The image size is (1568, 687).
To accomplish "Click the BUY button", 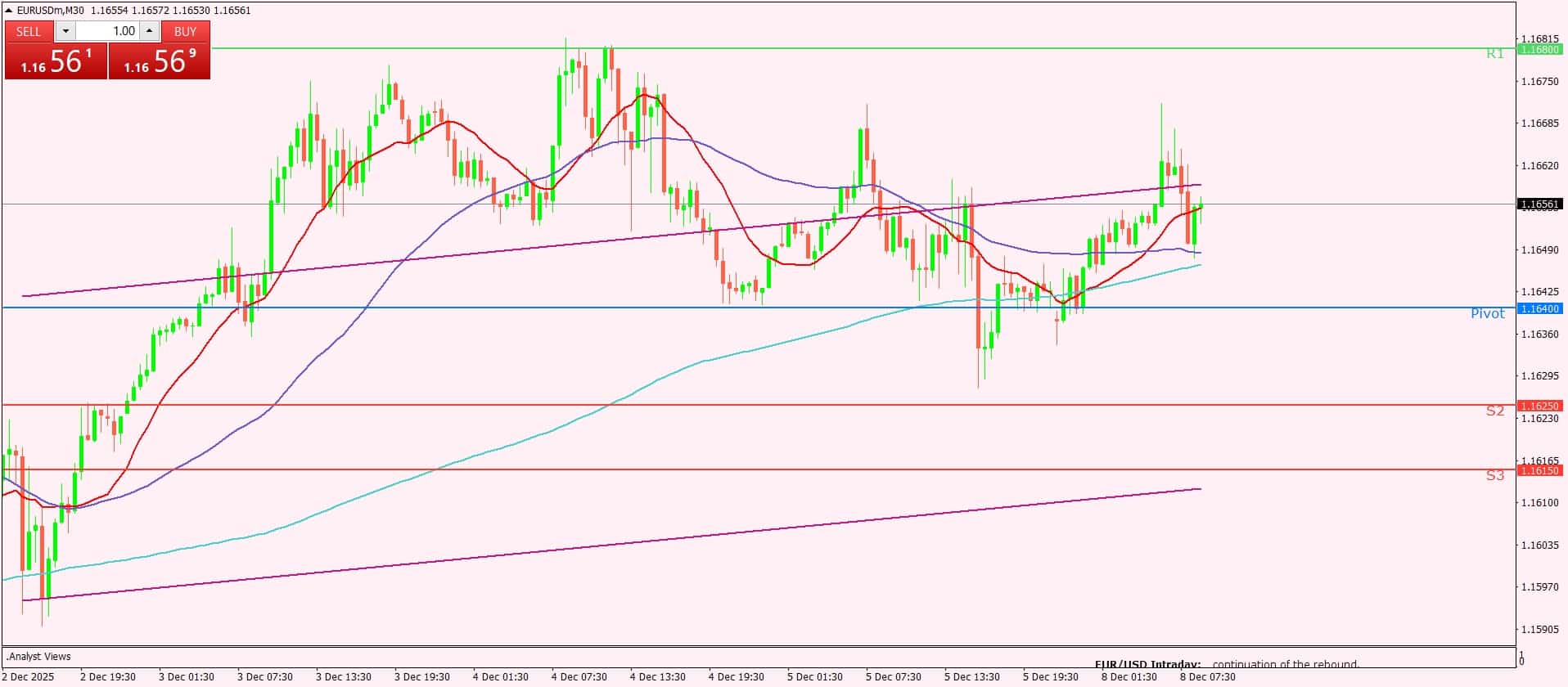I will coord(186,31).
